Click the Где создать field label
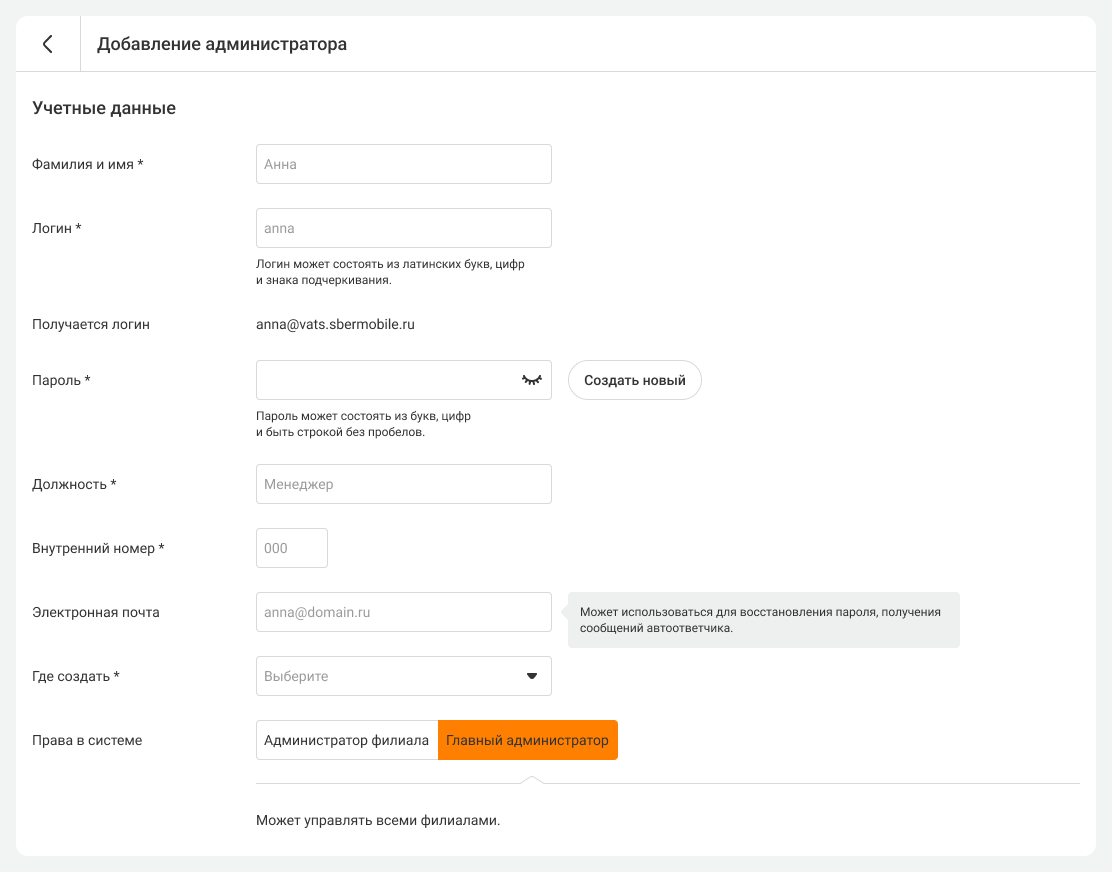The image size is (1112, 872). pos(76,676)
